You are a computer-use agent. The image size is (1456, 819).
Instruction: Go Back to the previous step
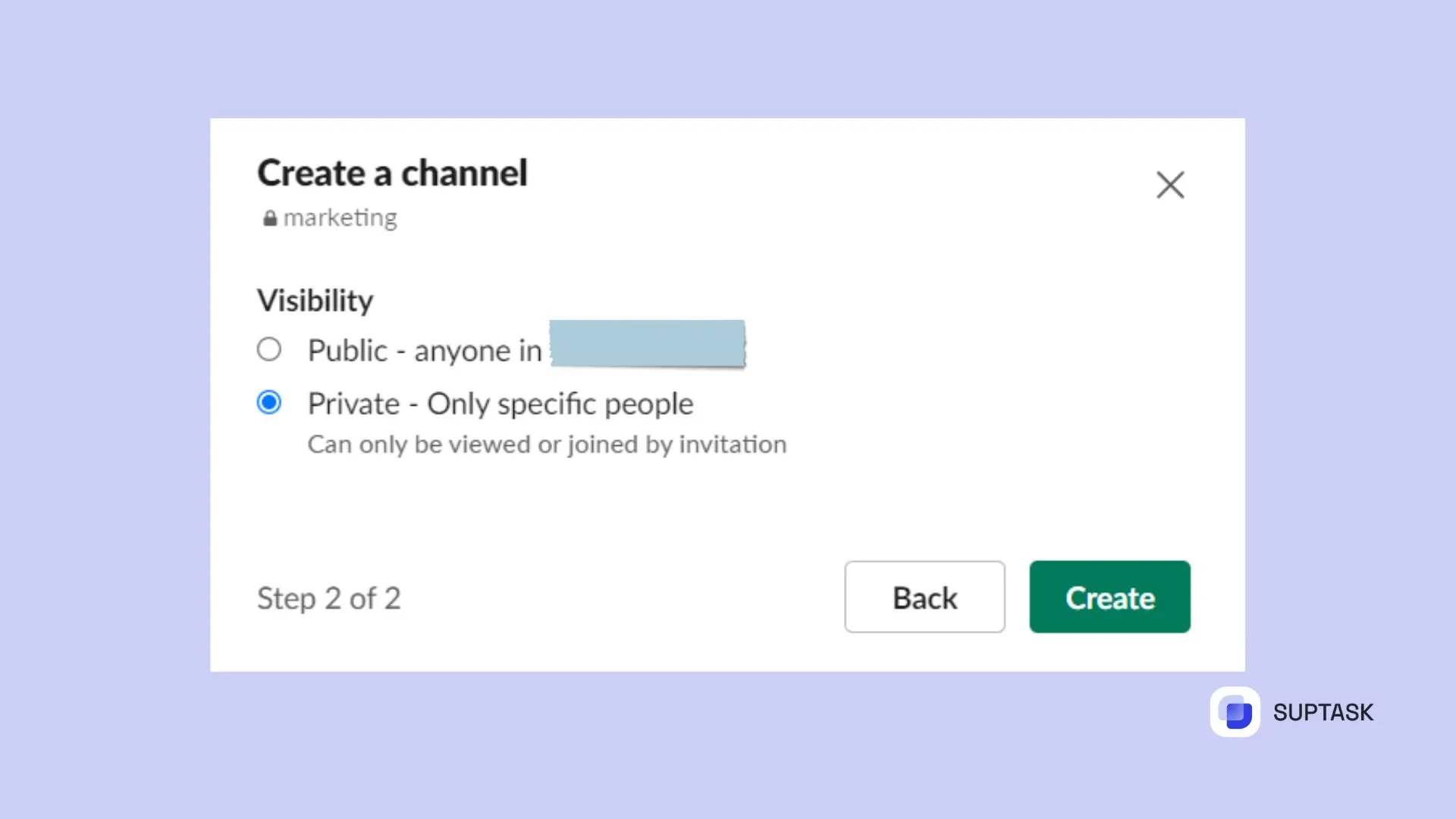pyautogui.click(x=924, y=597)
